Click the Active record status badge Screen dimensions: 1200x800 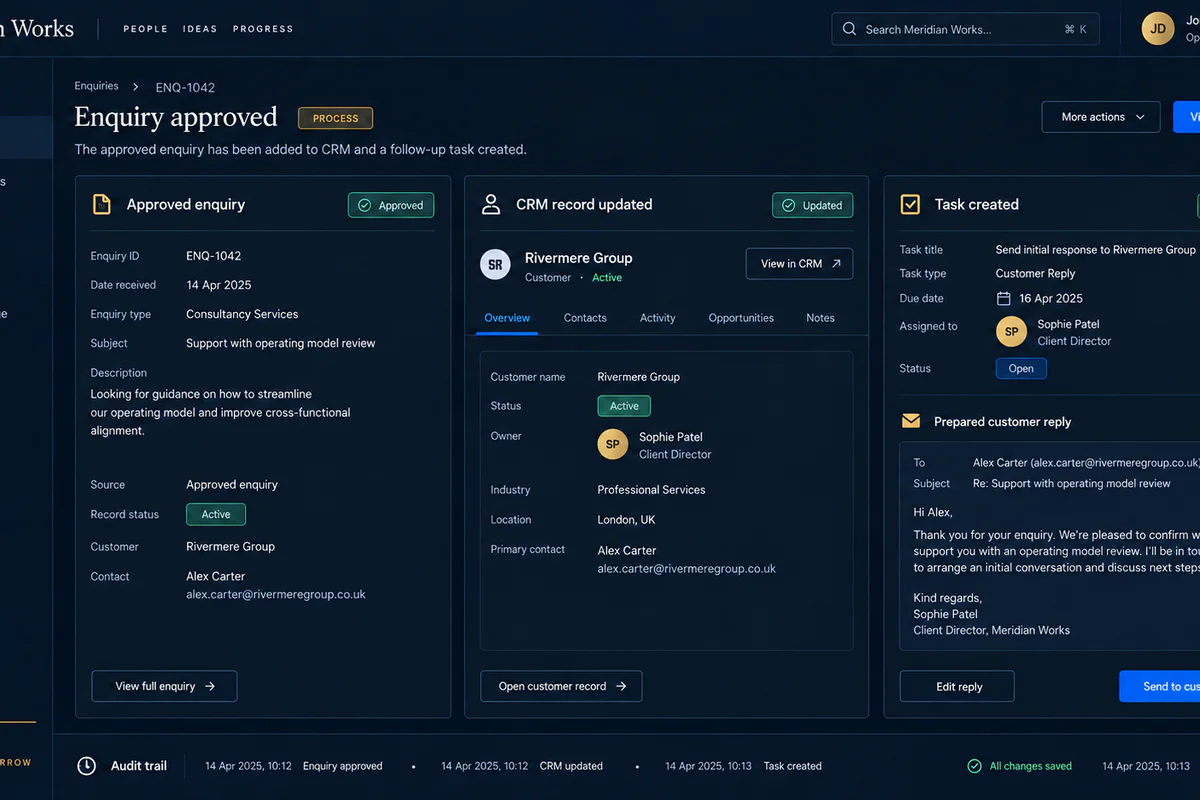point(216,515)
